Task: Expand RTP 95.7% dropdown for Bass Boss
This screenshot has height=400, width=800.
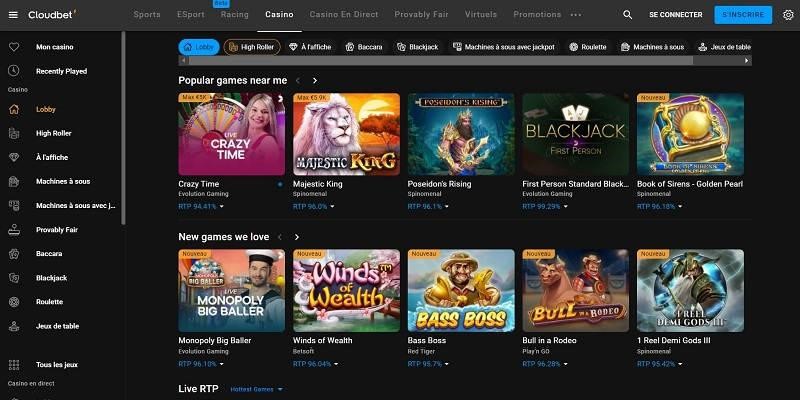Action: click(428, 364)
